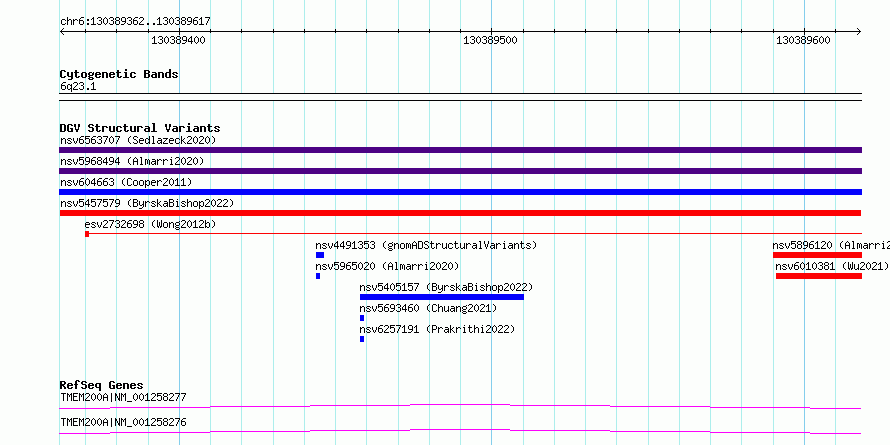This screenshot has height=445, width=890.
Task: Open TMEM200A|NM_001258277 gene label
Action: (x=123, y=397)
